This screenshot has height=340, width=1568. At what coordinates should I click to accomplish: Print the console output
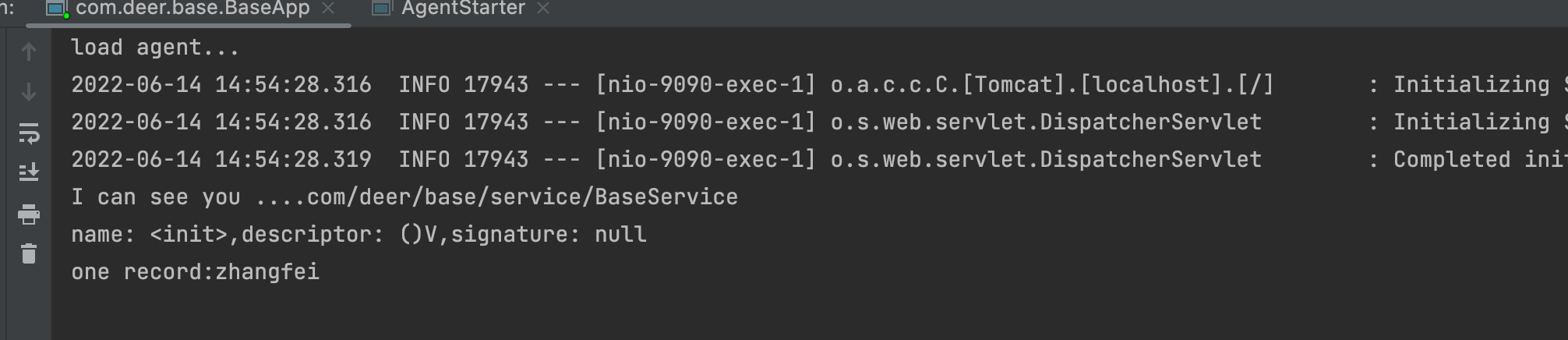coord(29,214)
